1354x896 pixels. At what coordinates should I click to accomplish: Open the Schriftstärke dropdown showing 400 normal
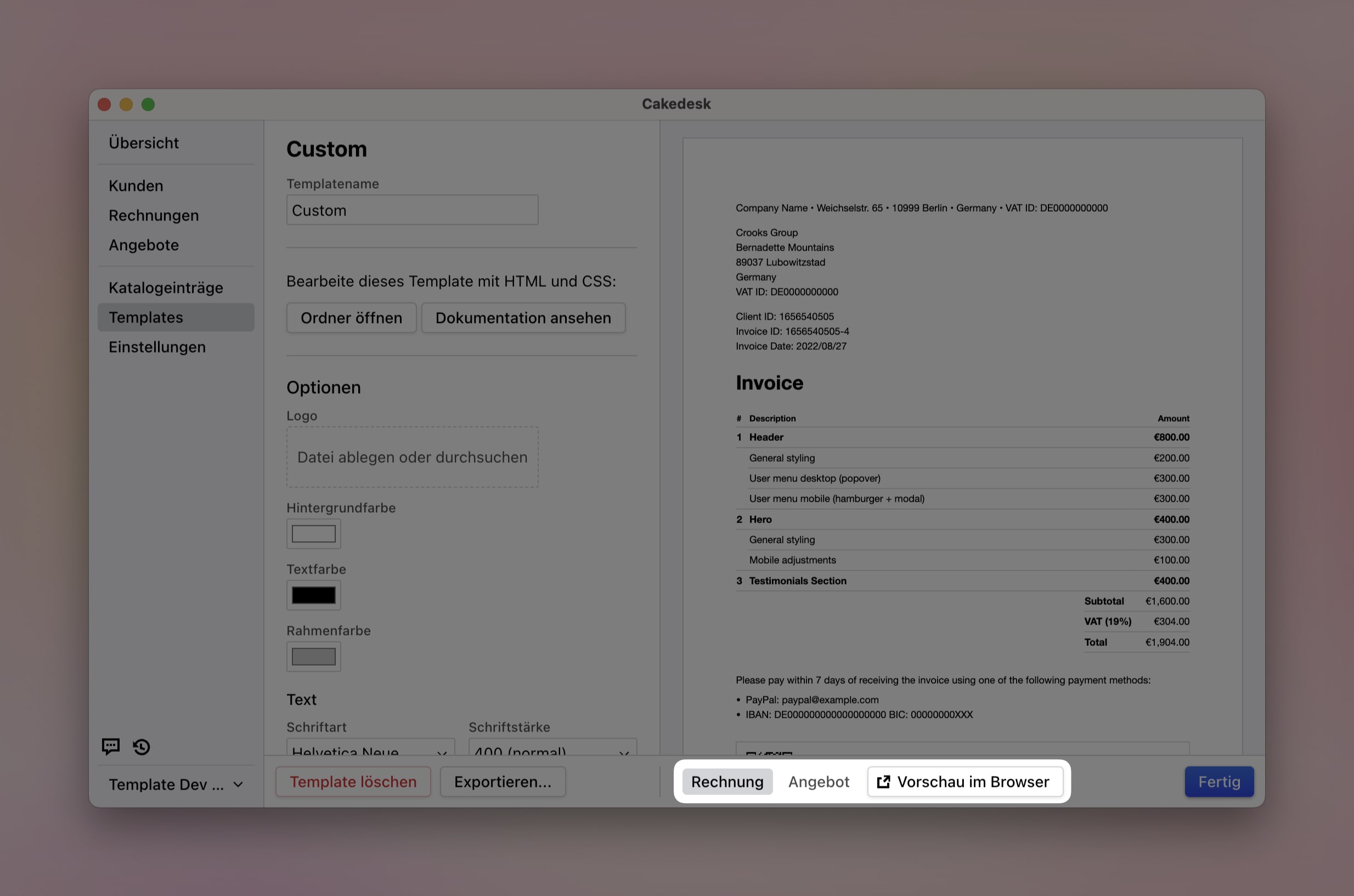pyautogui.click(x=551, y=751)
